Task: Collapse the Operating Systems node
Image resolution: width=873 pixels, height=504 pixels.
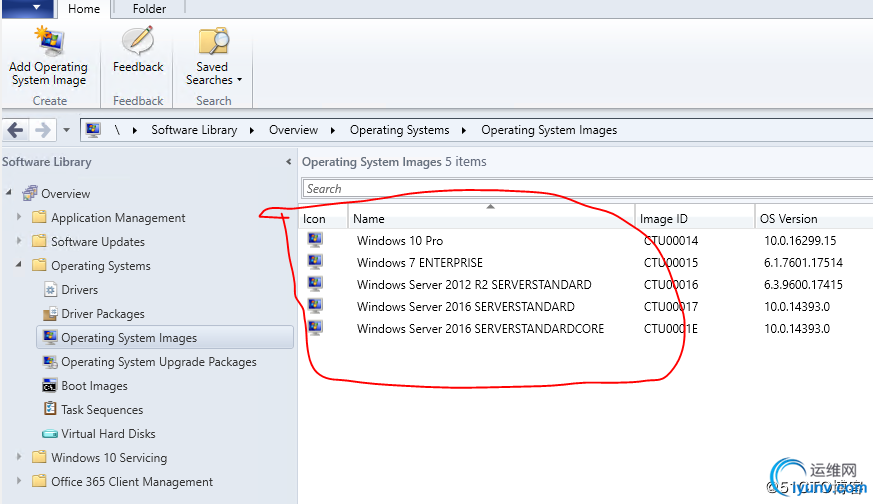Action: click(19, 265)
